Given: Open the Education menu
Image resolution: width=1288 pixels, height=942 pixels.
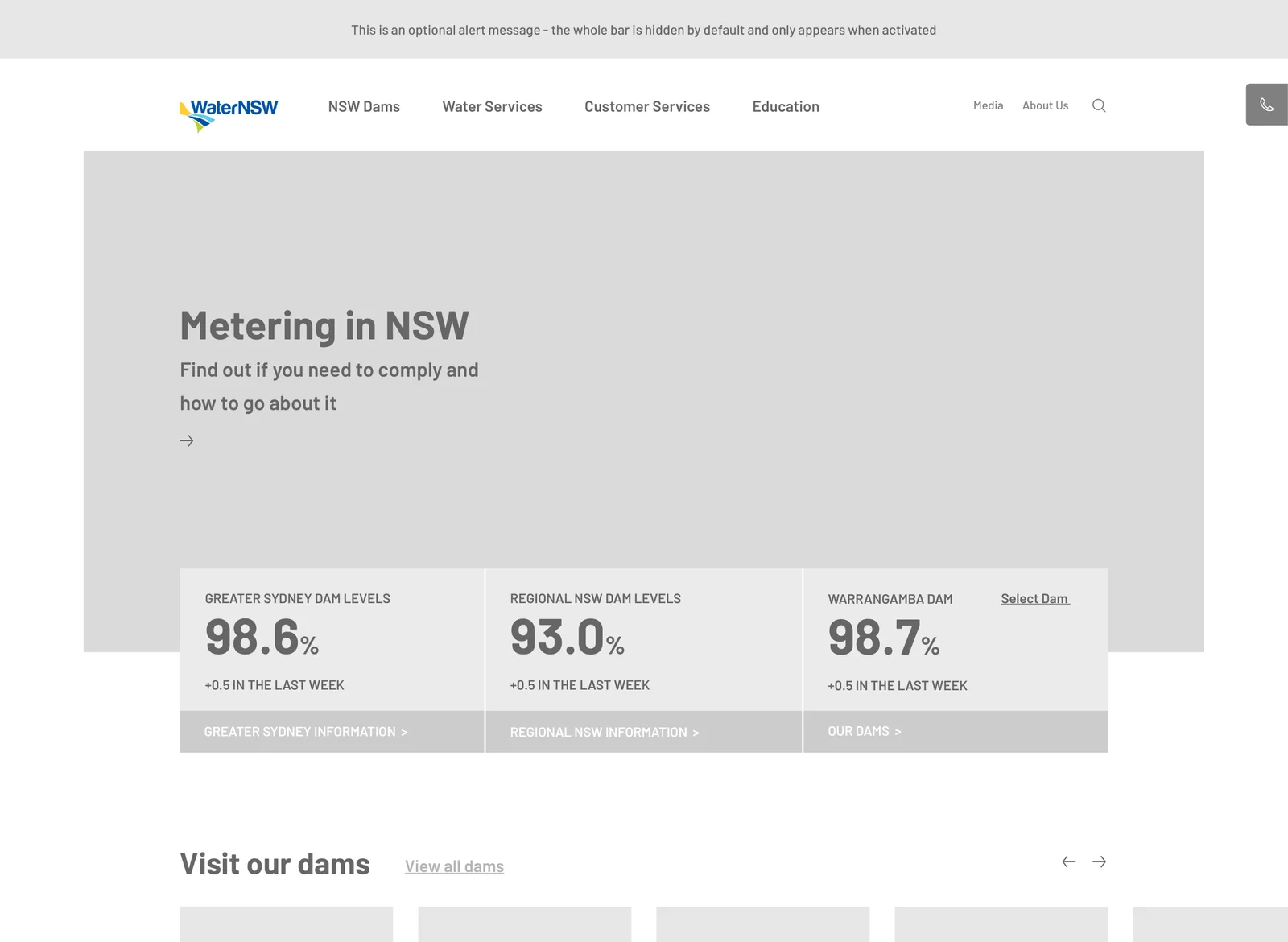Looking at the screenshot, I should (786, 106).
